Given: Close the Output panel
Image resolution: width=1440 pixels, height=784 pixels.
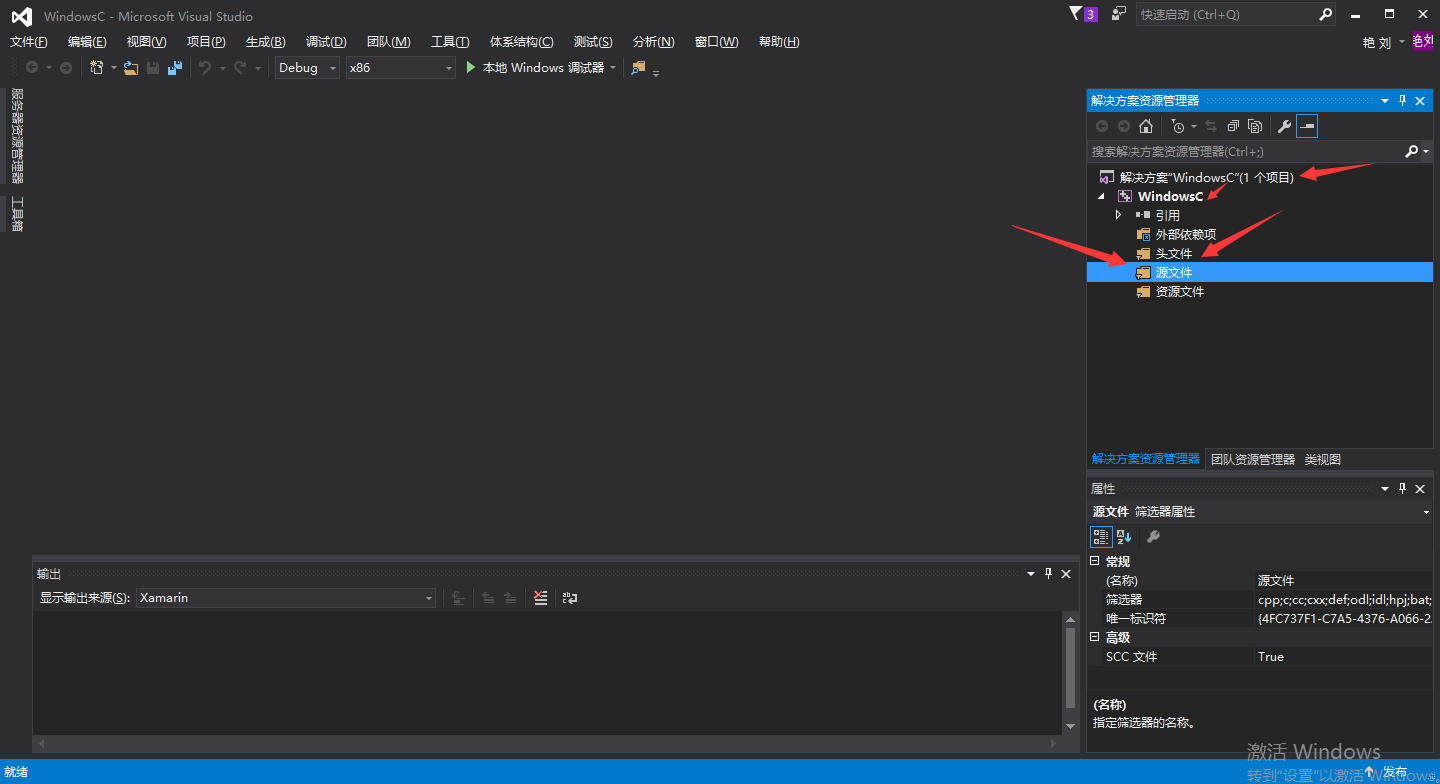Looking at the screenshot, I should 1066,574.
